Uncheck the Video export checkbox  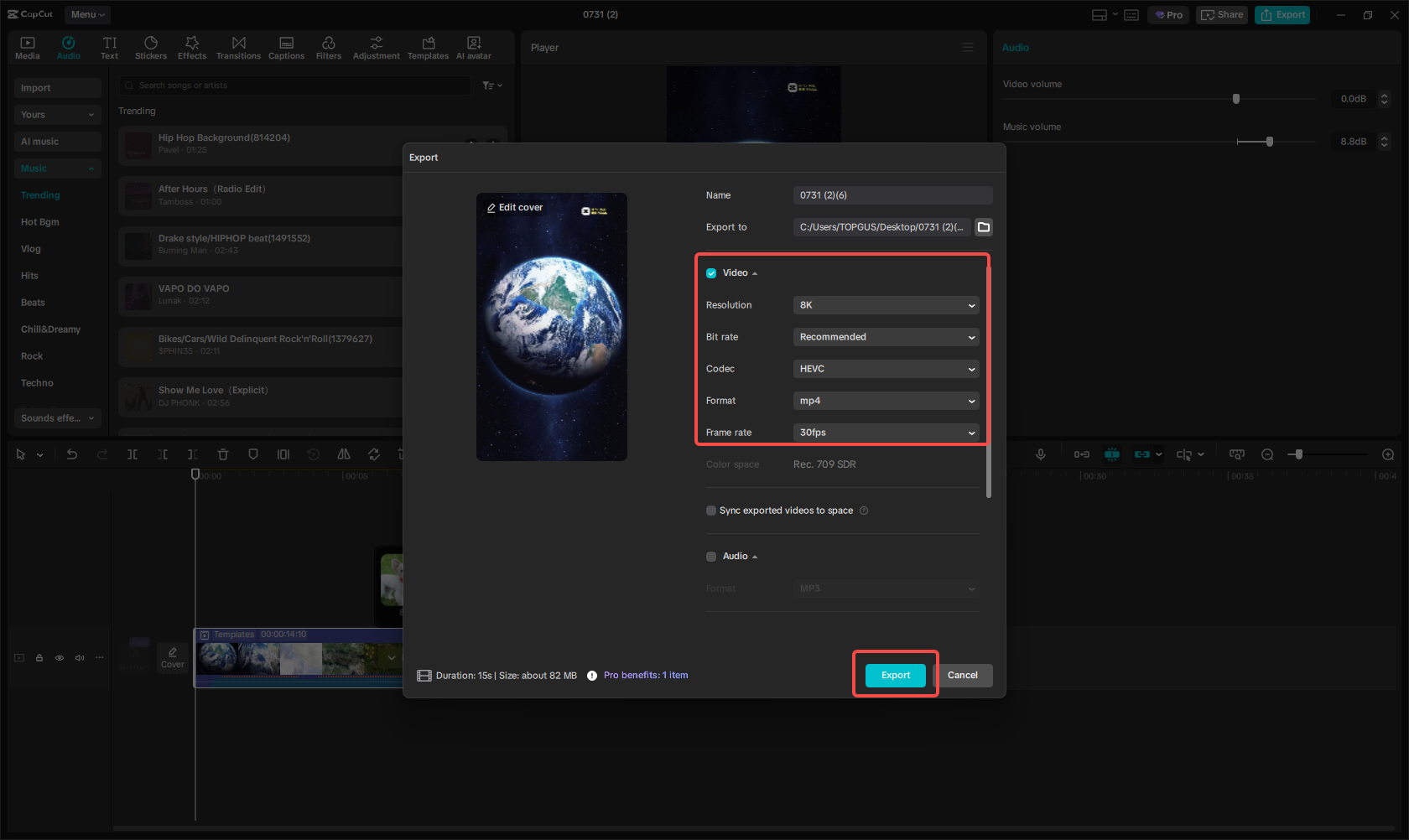click(711, 273)
